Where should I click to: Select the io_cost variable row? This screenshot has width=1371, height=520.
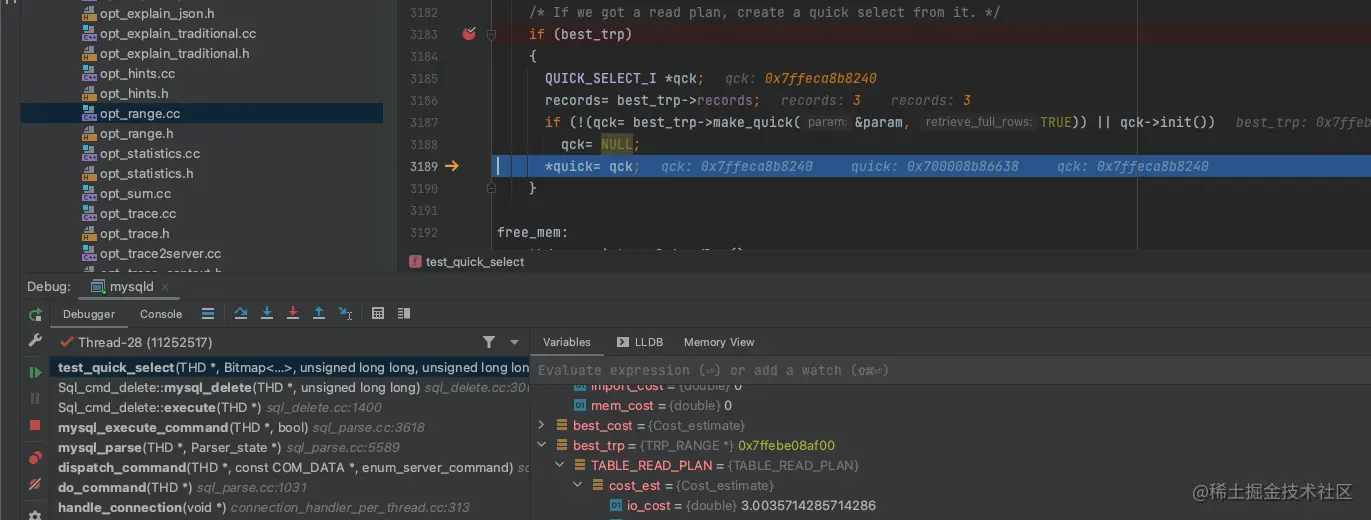[x=743, y=506]
